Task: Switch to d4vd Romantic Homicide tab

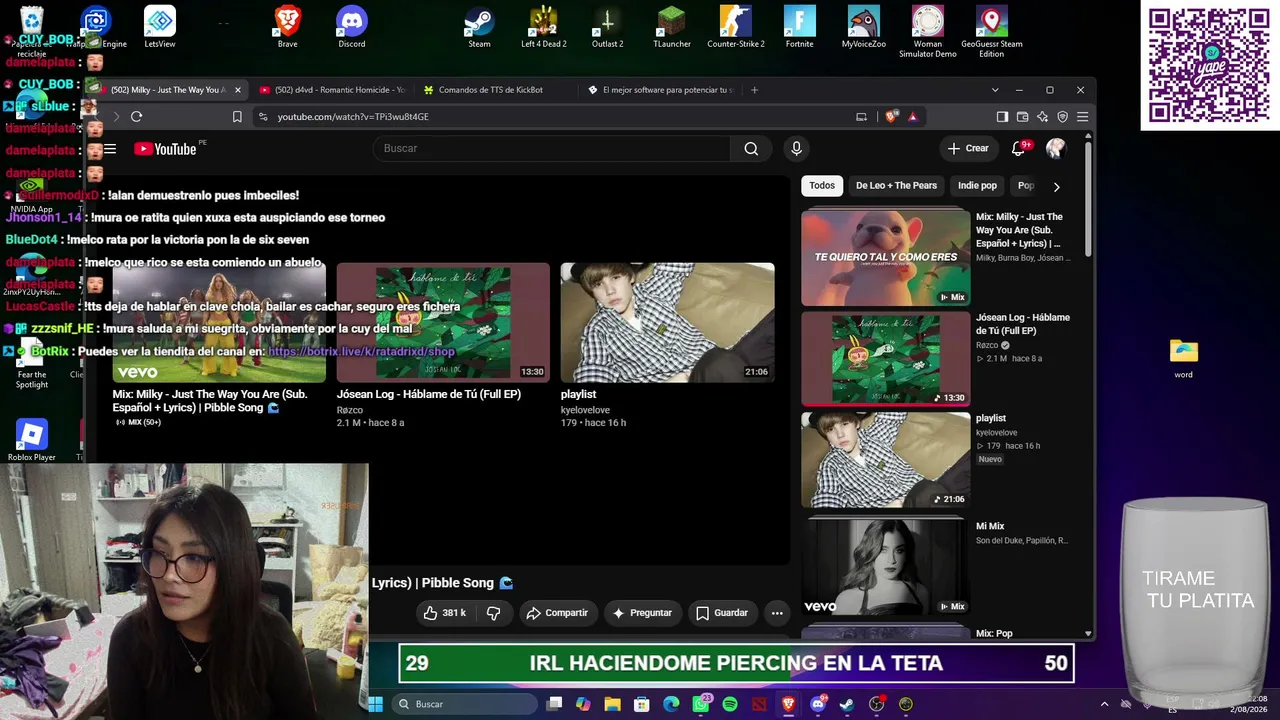Action: [331, 90]
